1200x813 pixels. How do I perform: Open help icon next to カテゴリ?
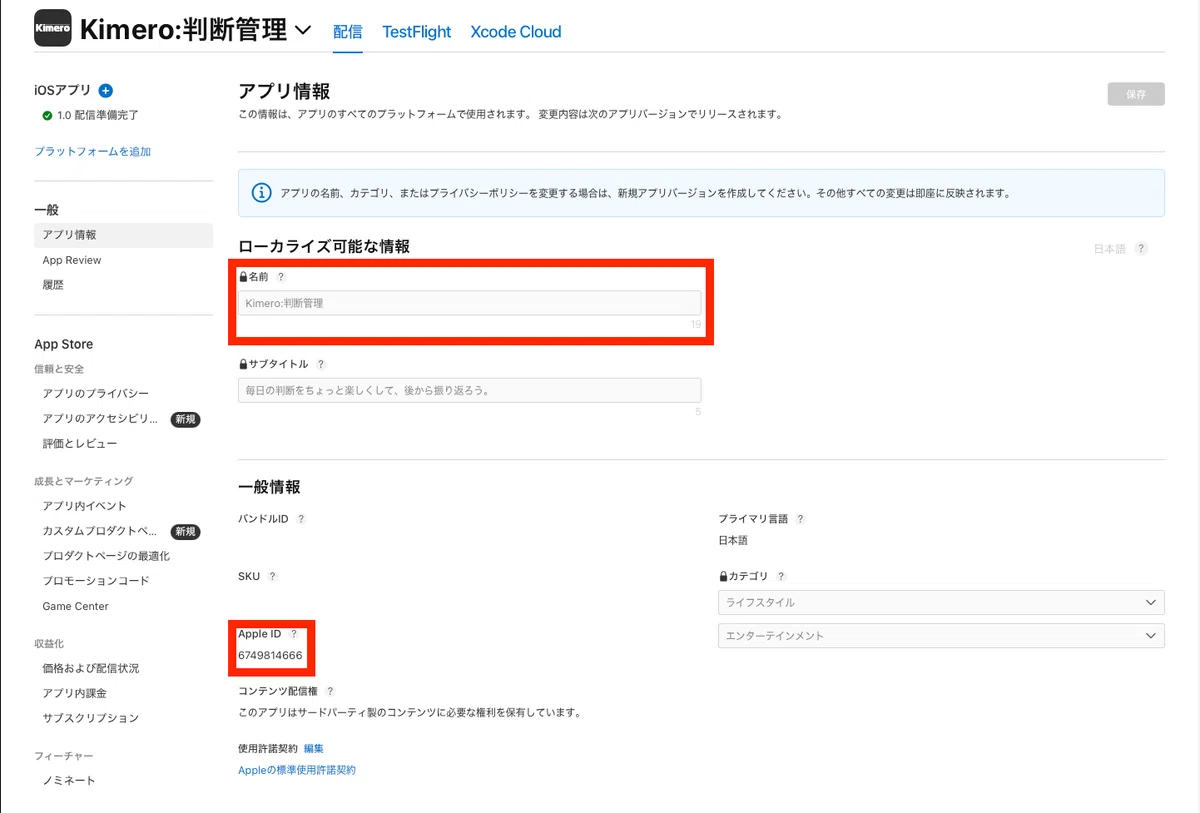point(781,576)
